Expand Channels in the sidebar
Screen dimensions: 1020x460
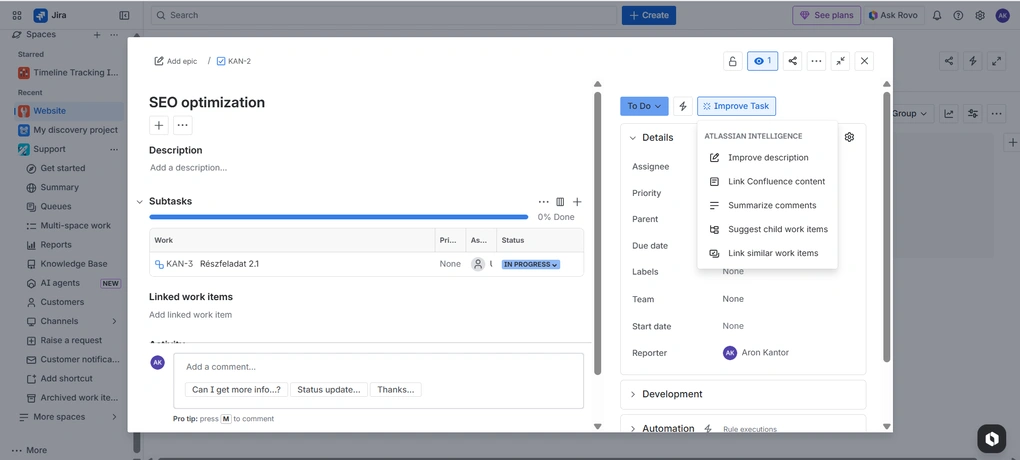point(114,321)
